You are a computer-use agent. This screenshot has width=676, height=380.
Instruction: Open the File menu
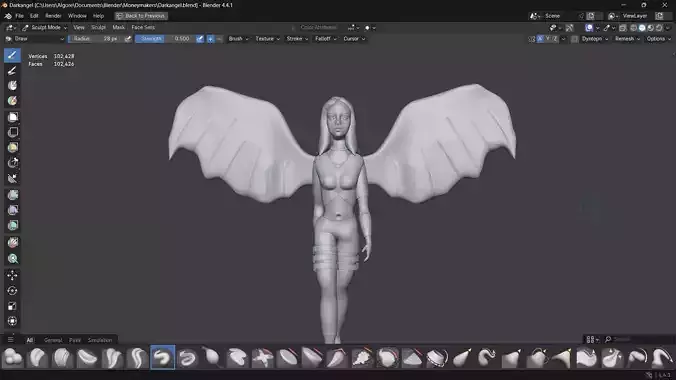tap(19, 16)
